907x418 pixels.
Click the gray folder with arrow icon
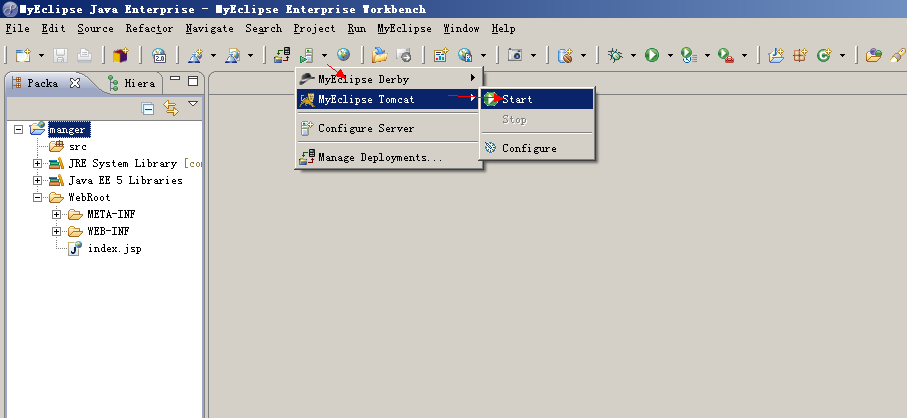click(404, 56)
